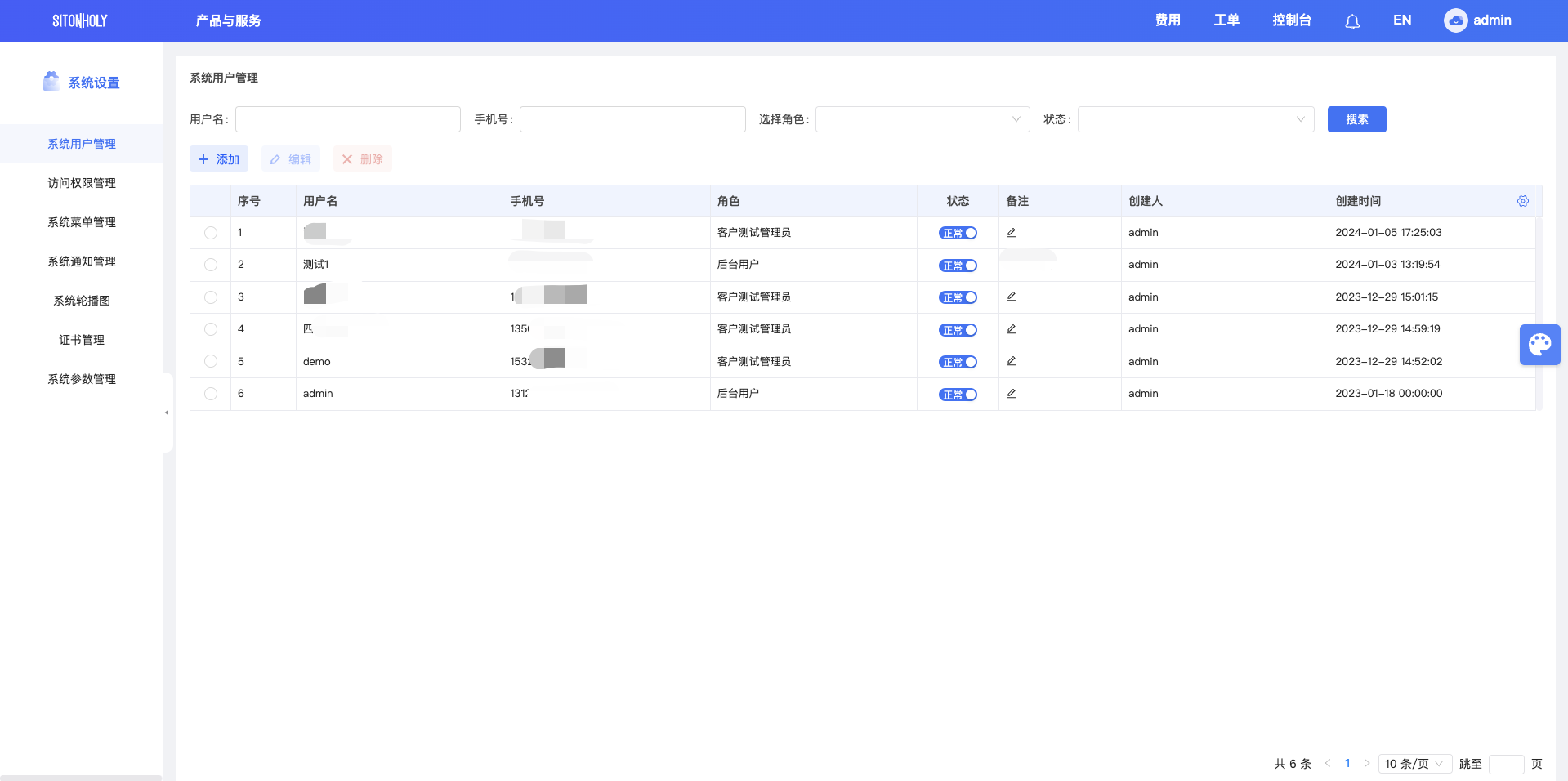Click the SITONHOLY logo
This screenshot has width=1568, height=781.
[80, 20]
